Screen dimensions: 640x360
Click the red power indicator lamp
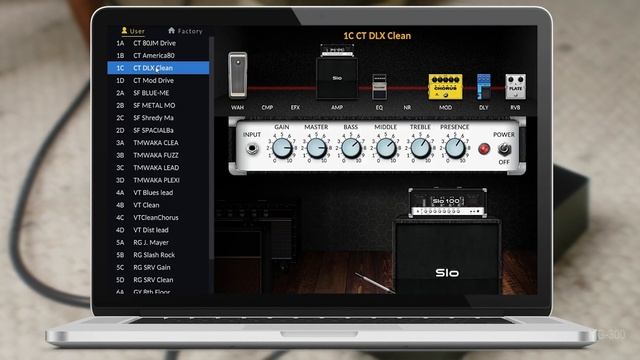[x=484, y=149]
